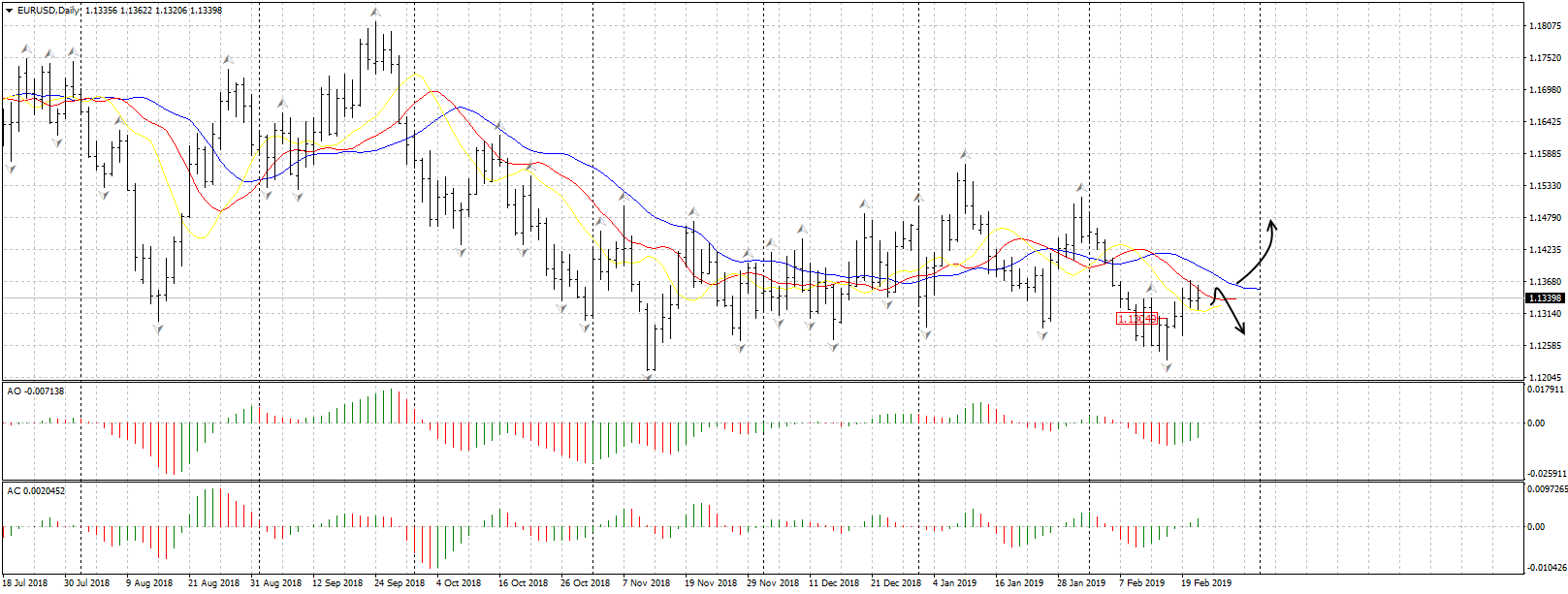
Task: Click the 1.12045 price scale level
Action: click(1544, 377)
